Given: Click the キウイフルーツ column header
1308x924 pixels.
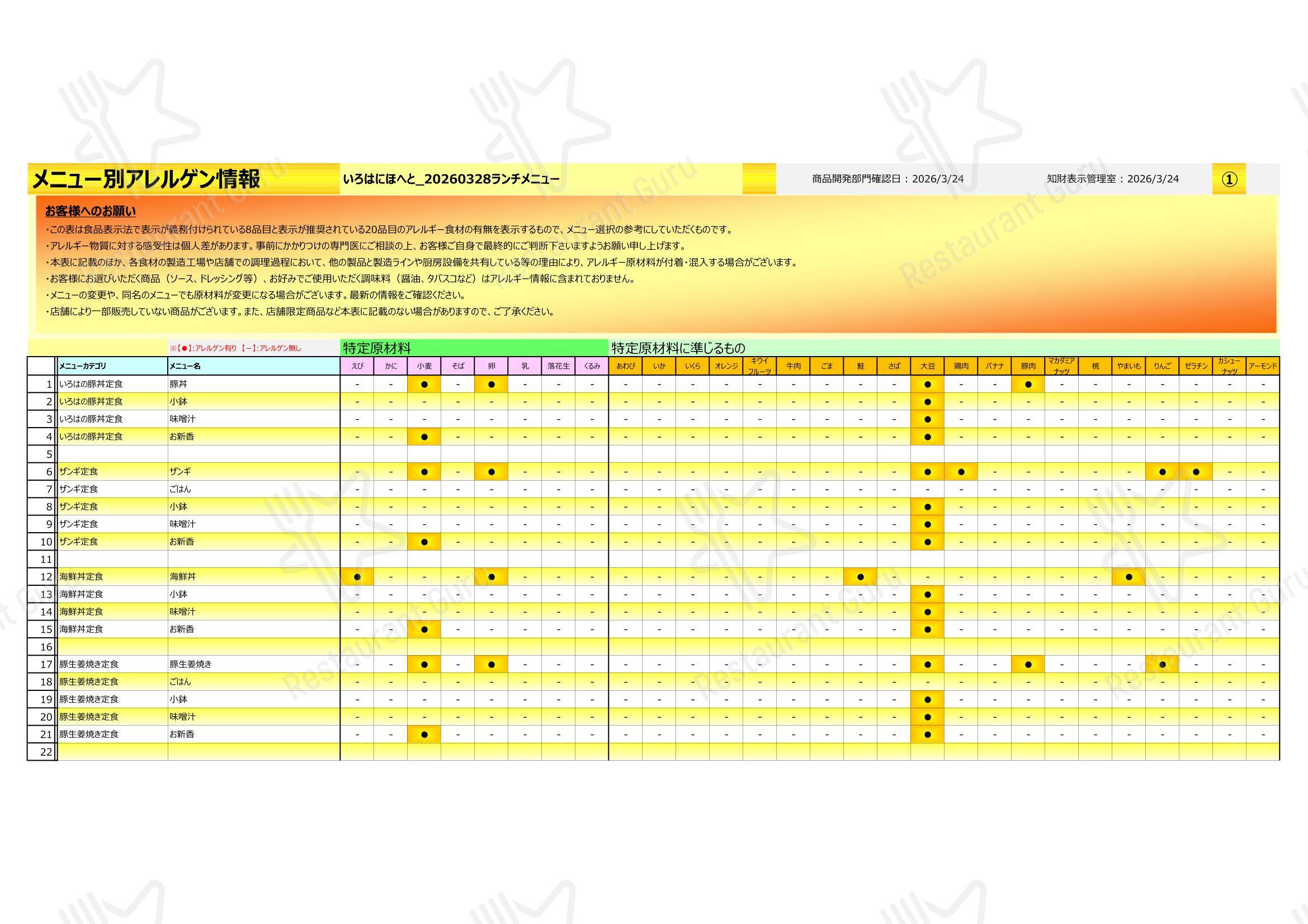Looking at the screenshot, I should pos(760,366).
